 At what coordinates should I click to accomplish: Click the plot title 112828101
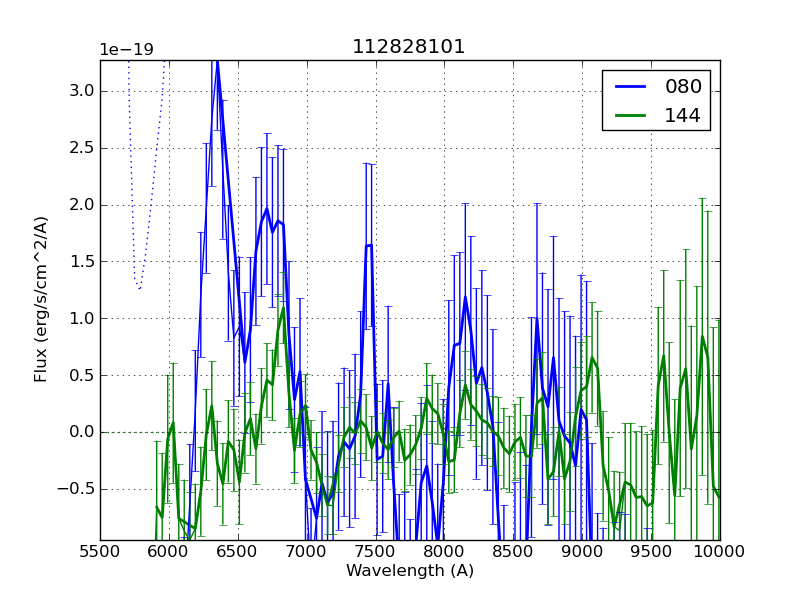click(x=408, y=47)
